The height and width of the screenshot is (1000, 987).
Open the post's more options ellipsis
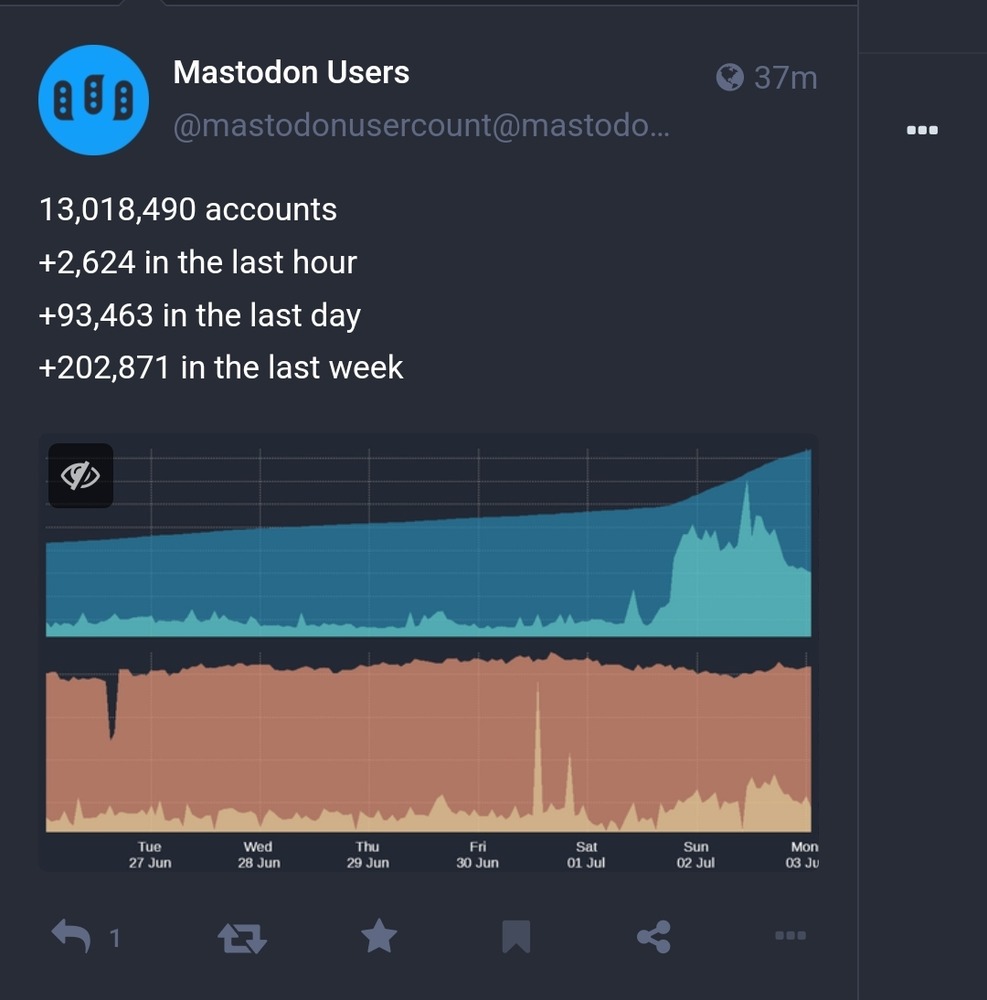[791, 936]
